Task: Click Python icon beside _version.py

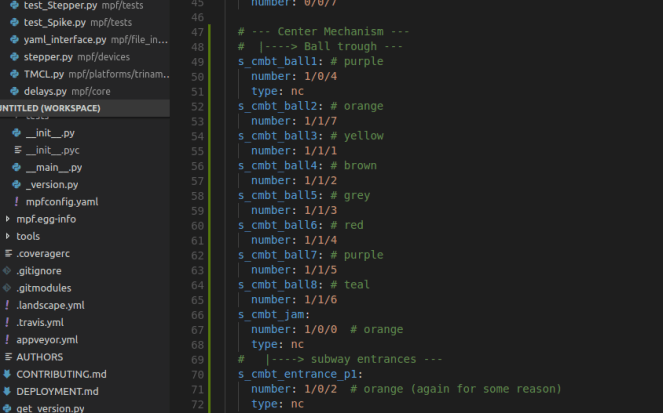Action: (16, 185)
